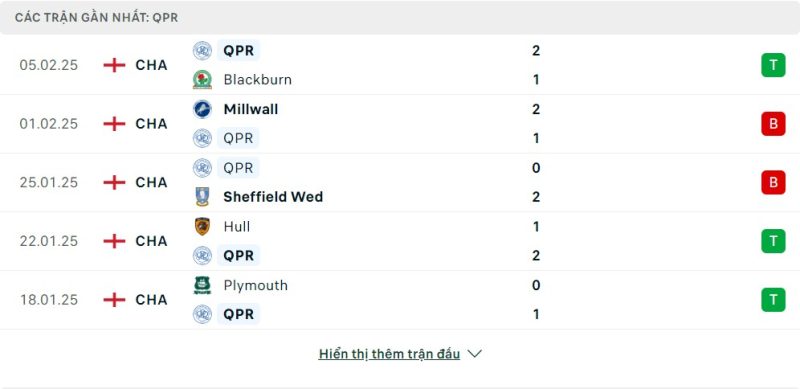Click the Blackburn club crest icon
The width and height of the screenshot is (800, 389).
pos(203,80)
